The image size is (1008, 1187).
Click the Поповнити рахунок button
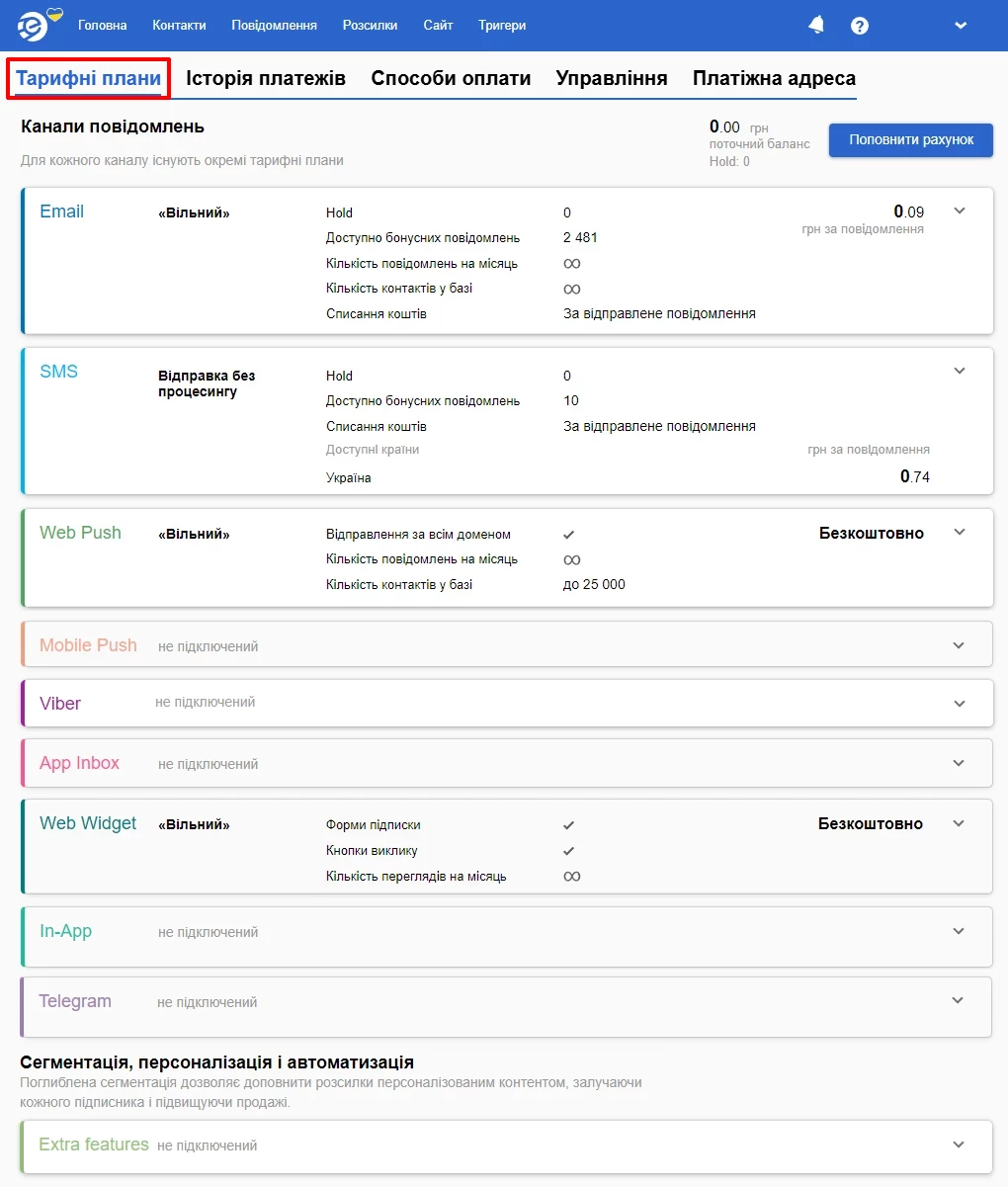[911, 140]
